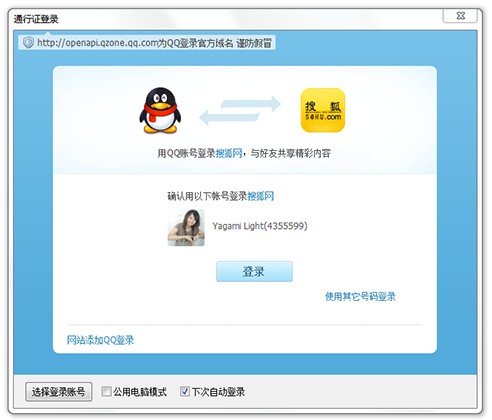Image resolution: width=492 pixels, height=420 pixels.
Task: Click the 选择登录账号 button
Action: [x=58, y=392]
